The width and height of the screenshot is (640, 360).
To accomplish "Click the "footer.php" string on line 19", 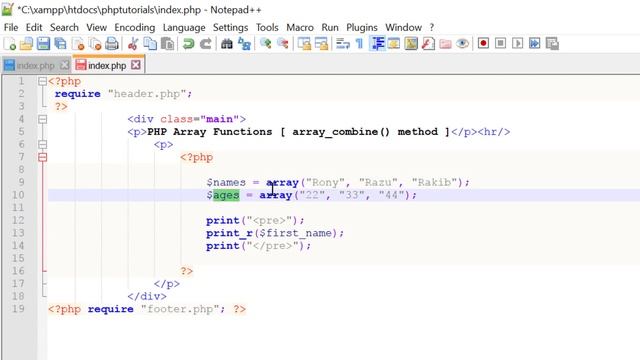I will tap(180, 309).
